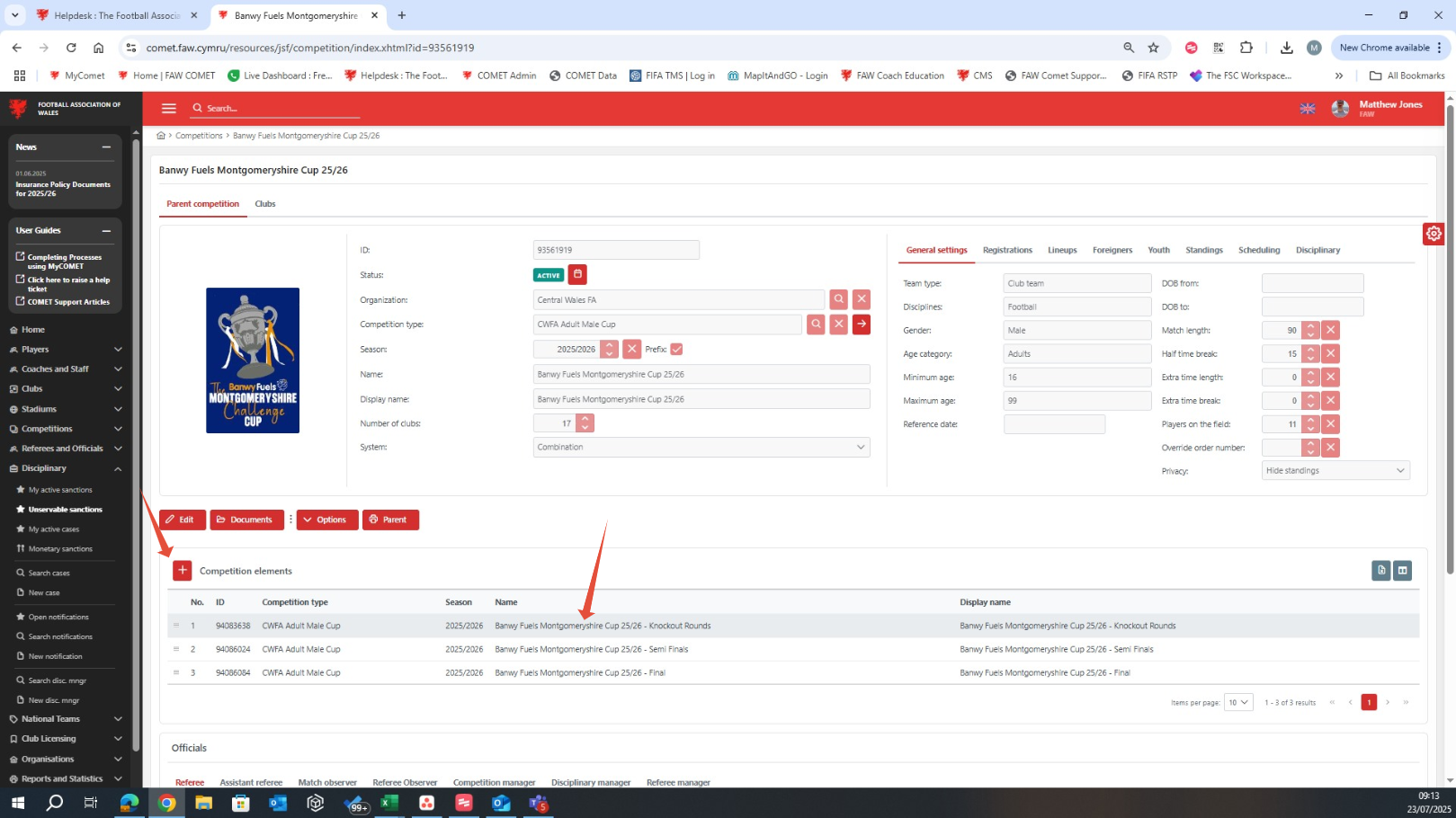
Task: Open the Disciplinary settings tab
Action: (x=1318, y=250)
